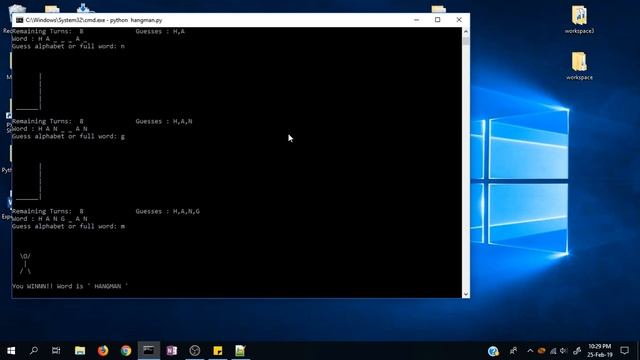Open OBS Studio from the taskbar

click(x=195, y=351)
